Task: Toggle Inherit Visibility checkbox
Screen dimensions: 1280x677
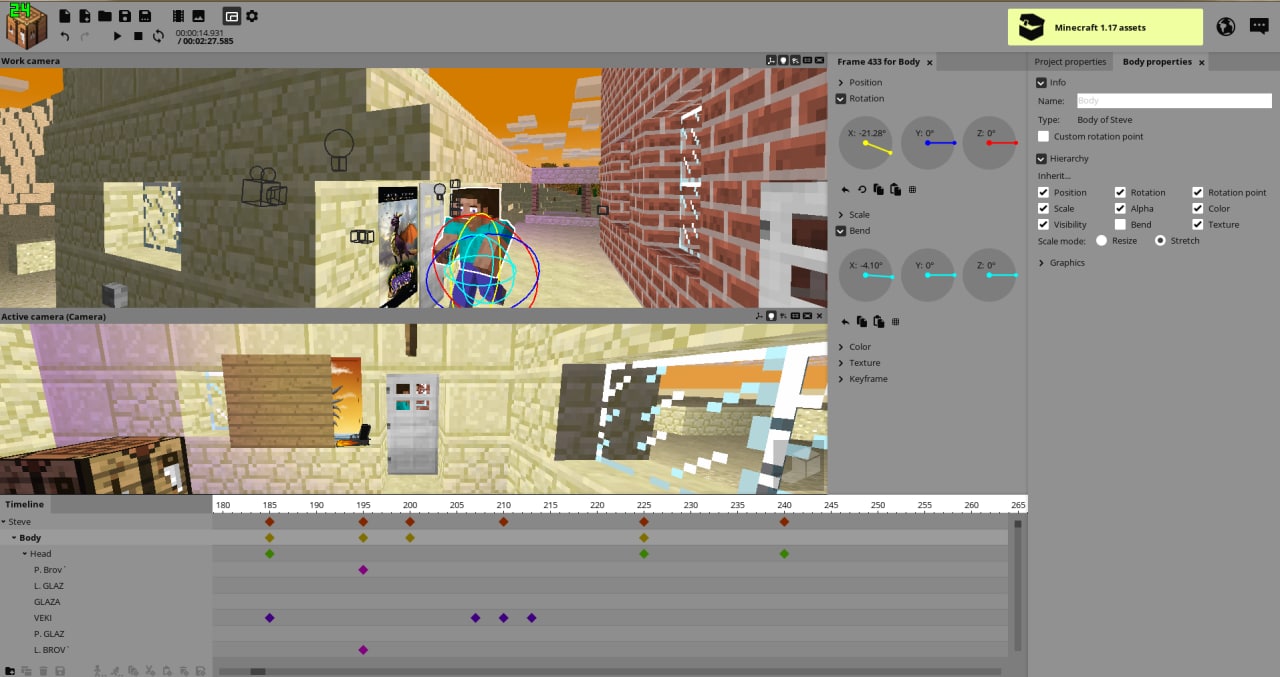Action: 1043,224
